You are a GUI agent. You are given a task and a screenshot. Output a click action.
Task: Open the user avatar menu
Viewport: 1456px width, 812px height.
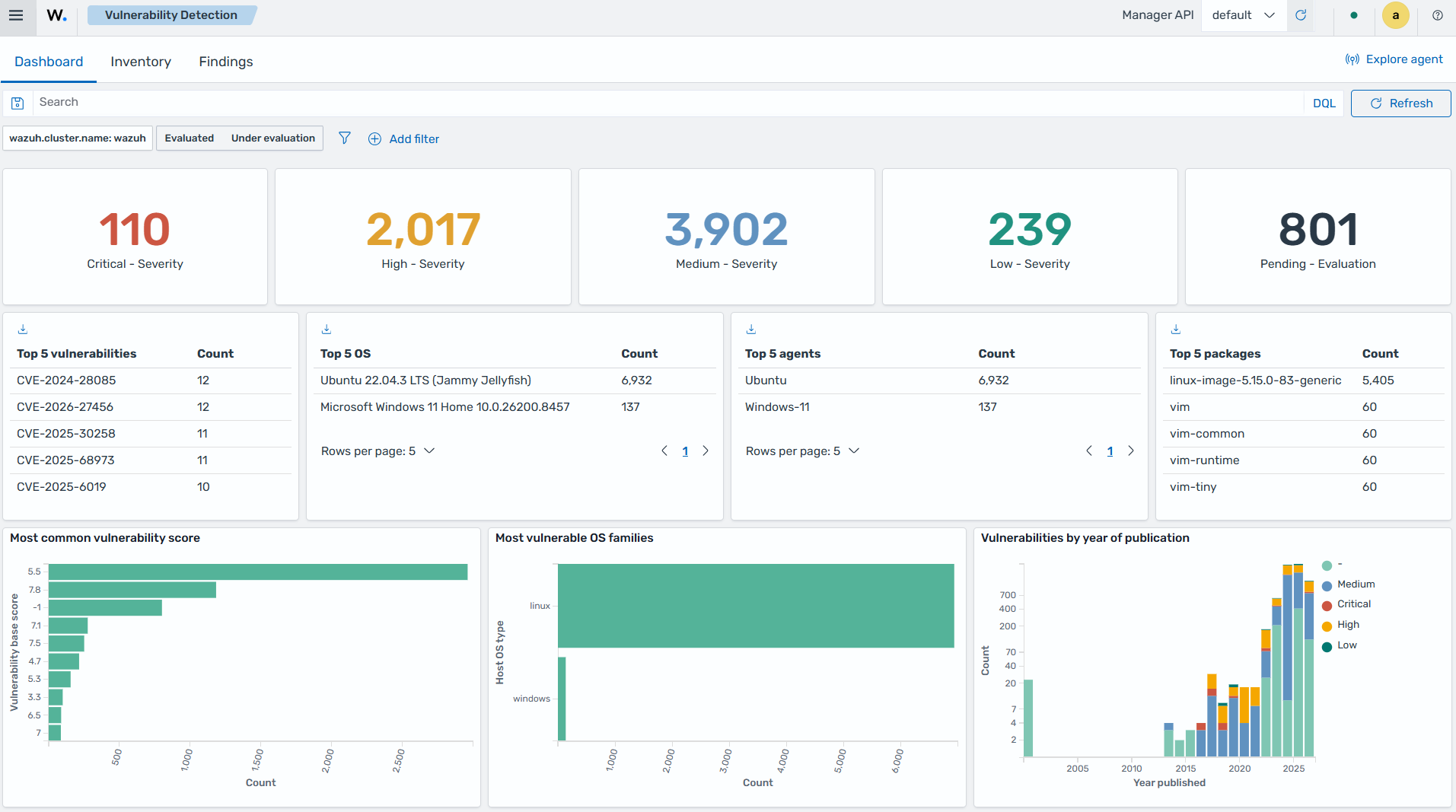point(1395,15)
